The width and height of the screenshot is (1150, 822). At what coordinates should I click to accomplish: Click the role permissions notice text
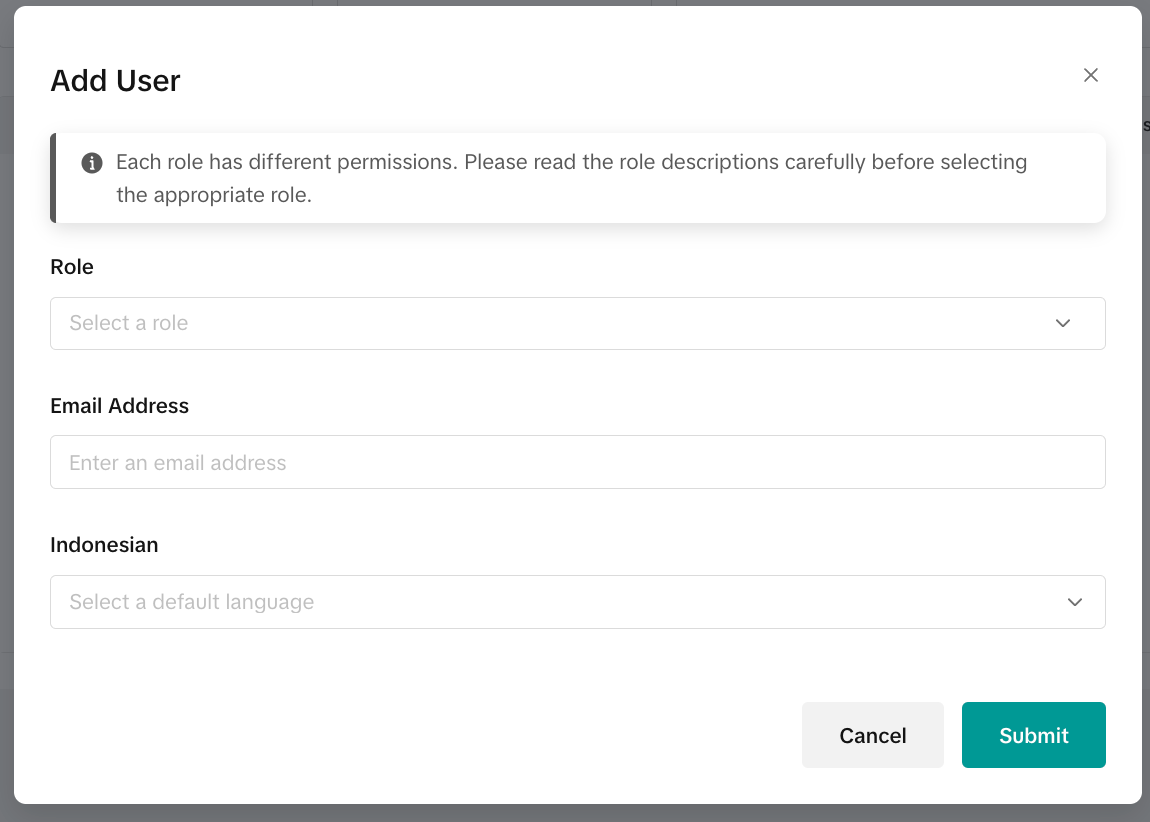pyautogui.click(x=571, y=162)
